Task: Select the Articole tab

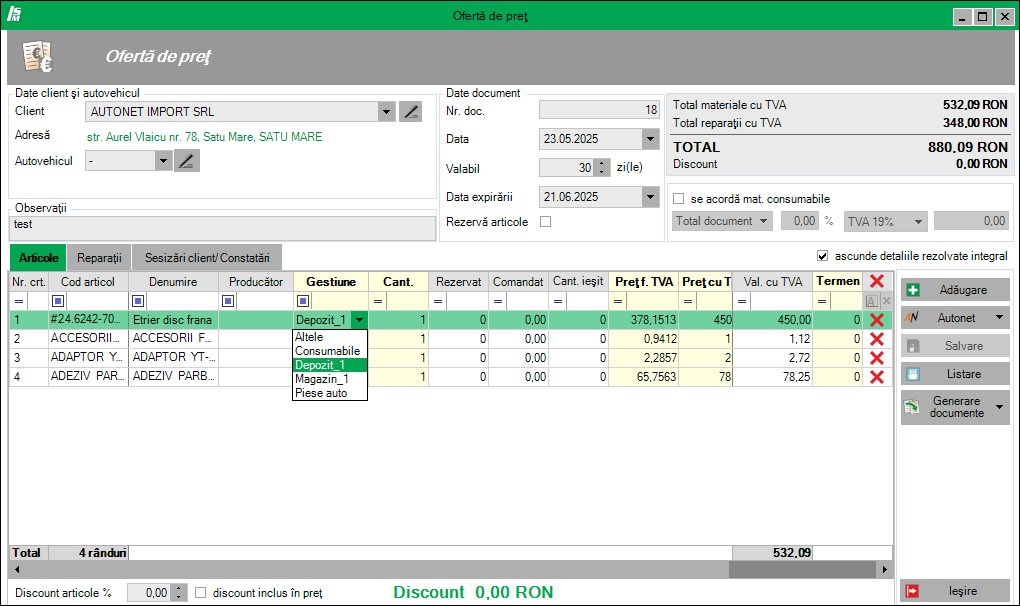Action: point(38,257)
